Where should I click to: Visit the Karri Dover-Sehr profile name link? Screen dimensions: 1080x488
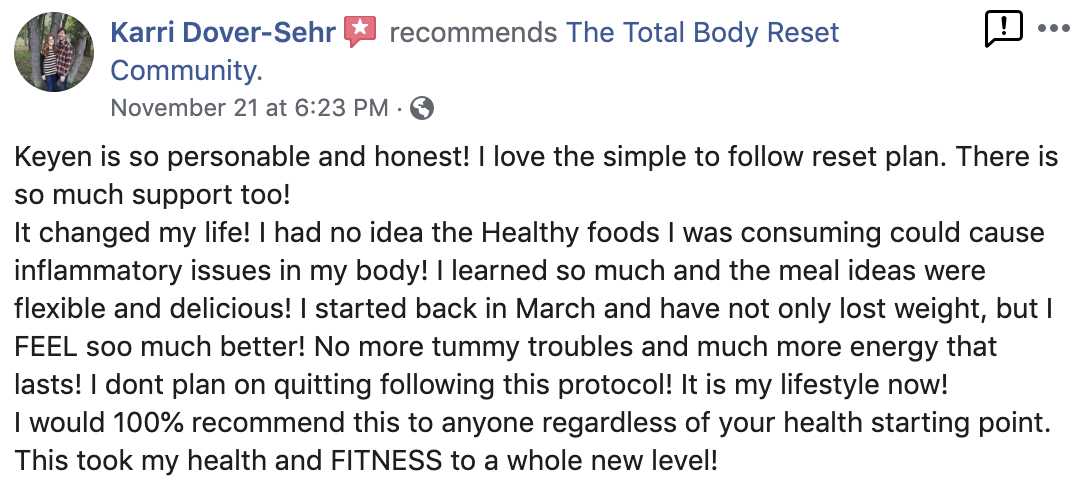[x=223, y=33]
